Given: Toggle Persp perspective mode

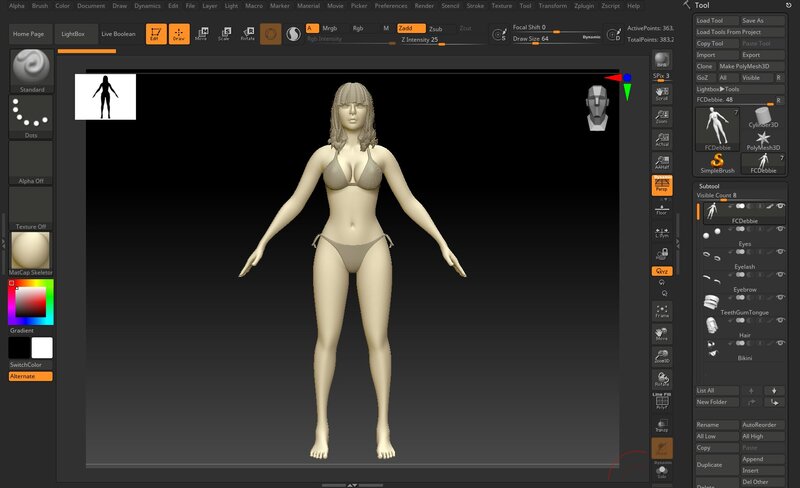Looking at the screenshot, I should (661, 184).
